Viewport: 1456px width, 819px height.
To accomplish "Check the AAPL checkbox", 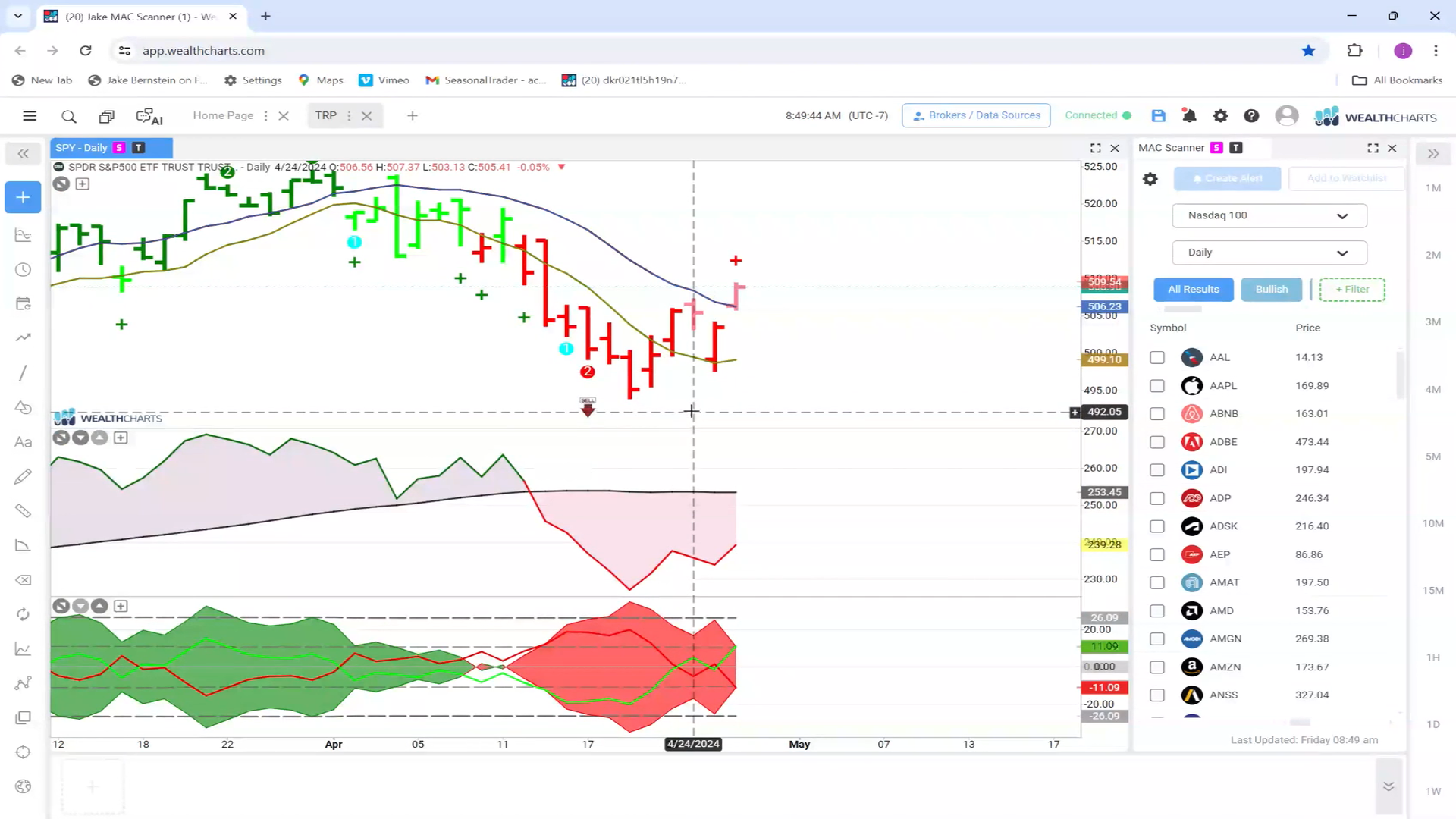I will pos(1157,386).
